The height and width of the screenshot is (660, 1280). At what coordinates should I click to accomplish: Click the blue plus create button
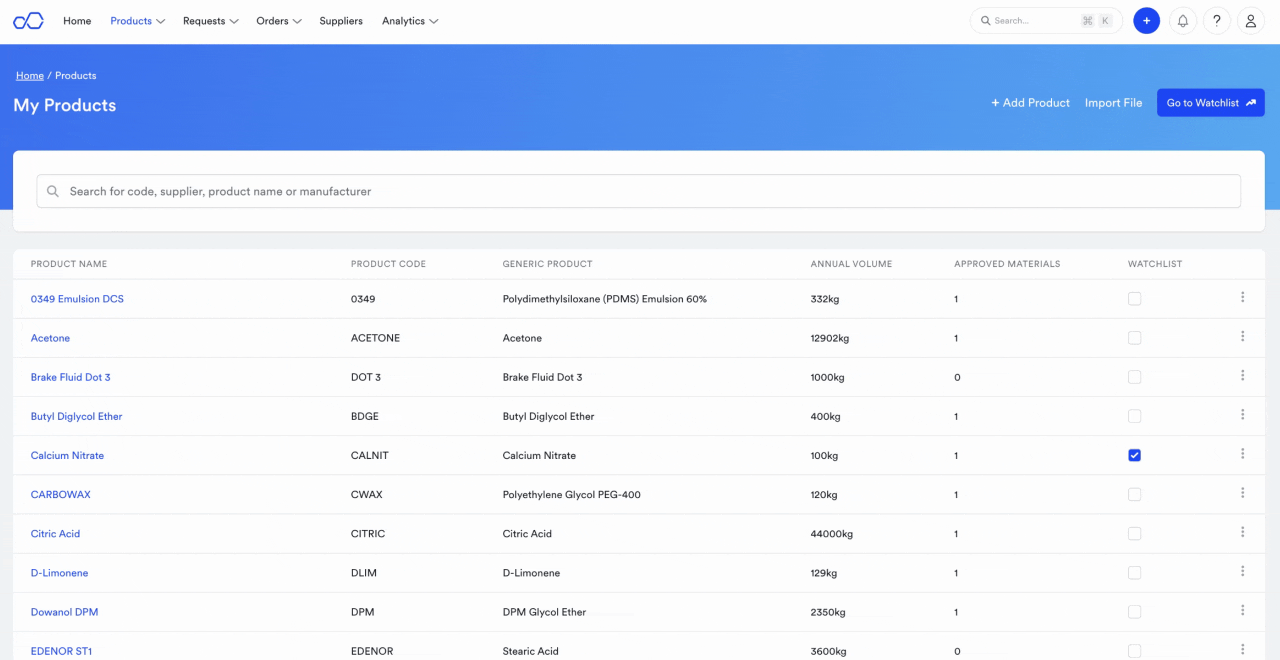[1146, 21]
